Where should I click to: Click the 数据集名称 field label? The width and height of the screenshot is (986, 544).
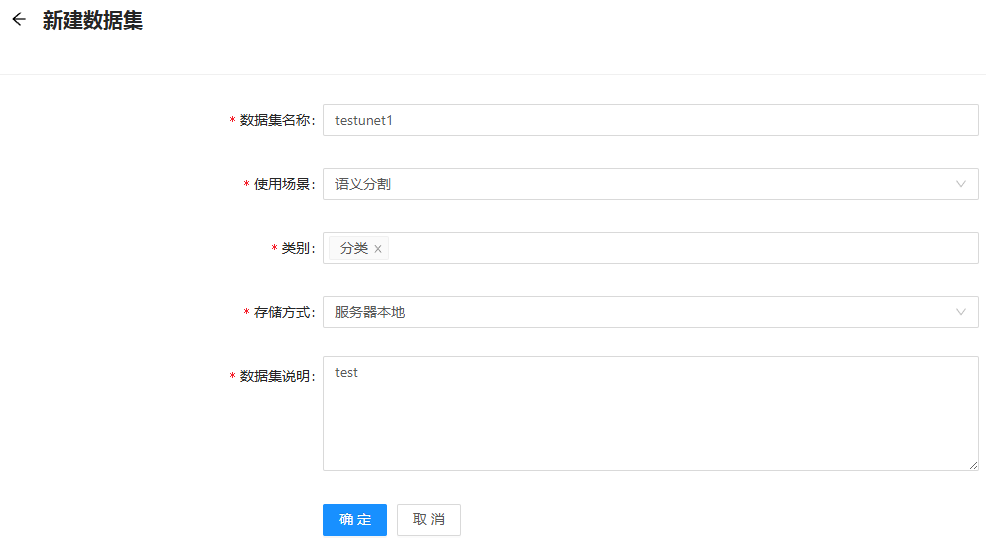(276, 120)
